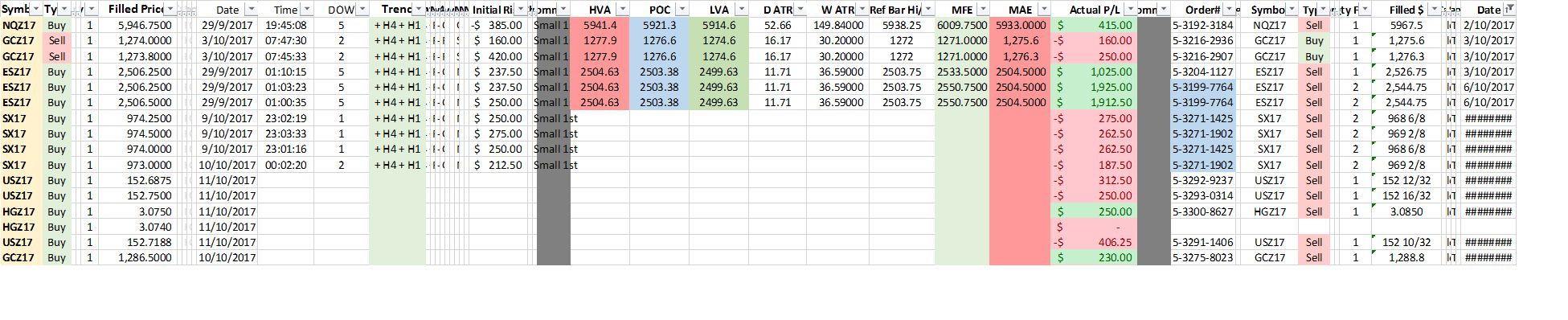Select the Ref Bar cell 5938.25
The image size is (1568, 320).
click(x=902, y=25)
